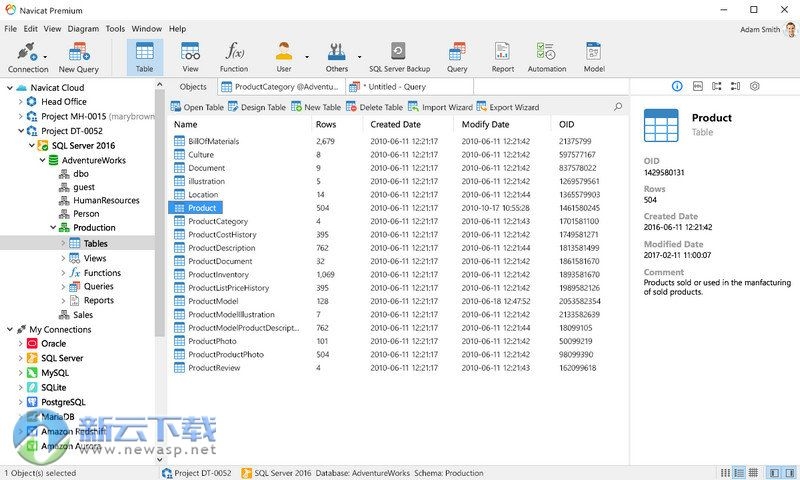Select the Functions node in tree
Image resolution: width=800 pixels, height=480 pixels.
point(102,273)
